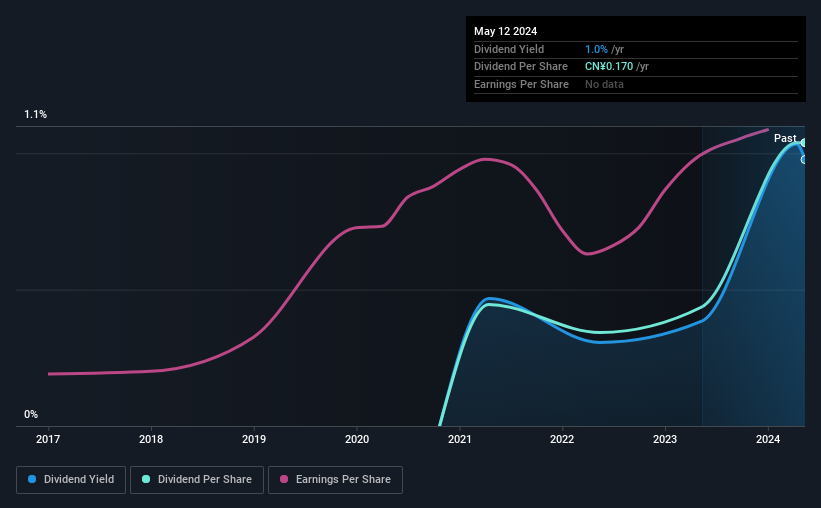Select the 2017 x-axis label

click(x=48, y=439)
